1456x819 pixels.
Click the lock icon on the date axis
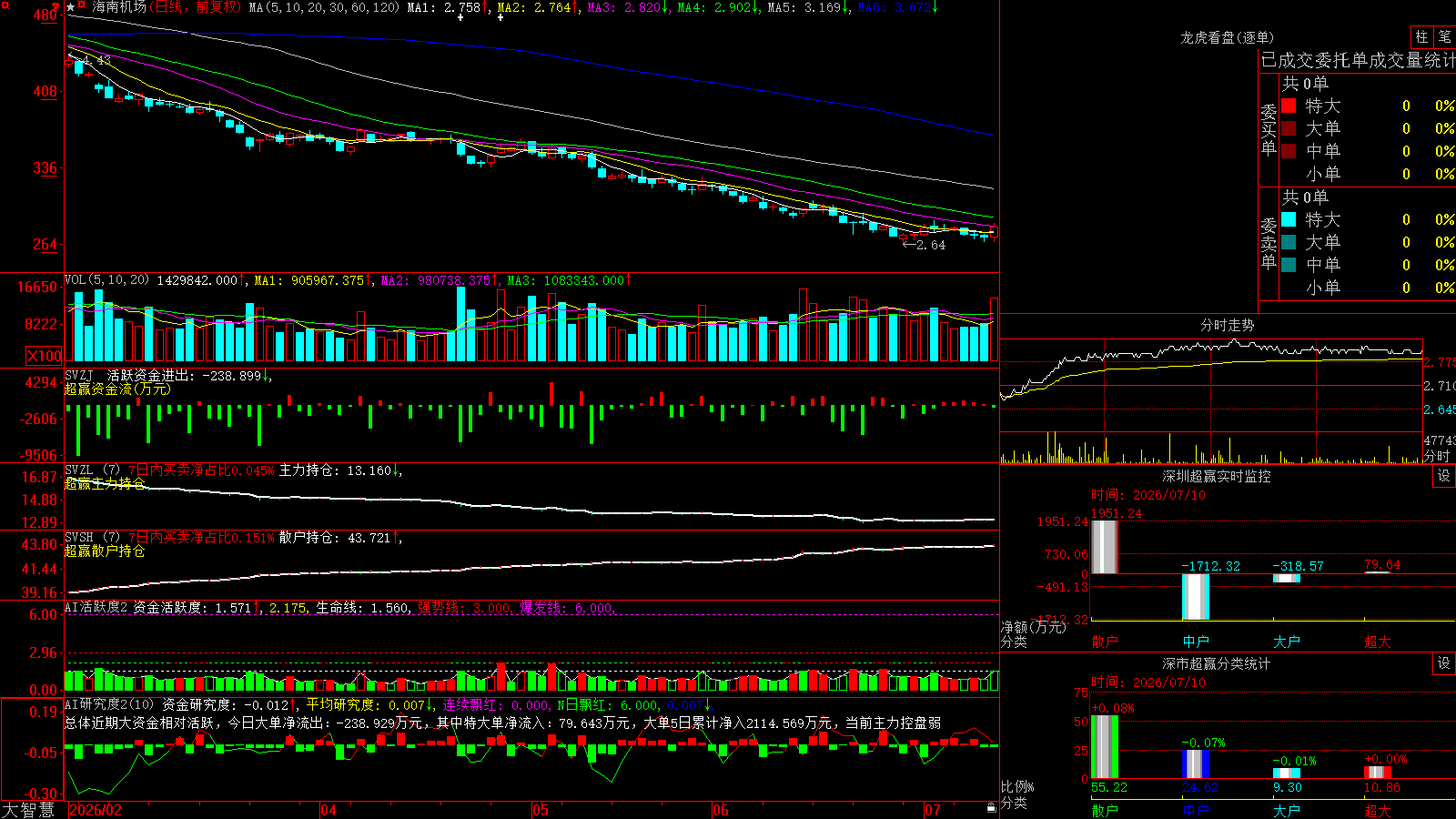(x=992, y=808)
